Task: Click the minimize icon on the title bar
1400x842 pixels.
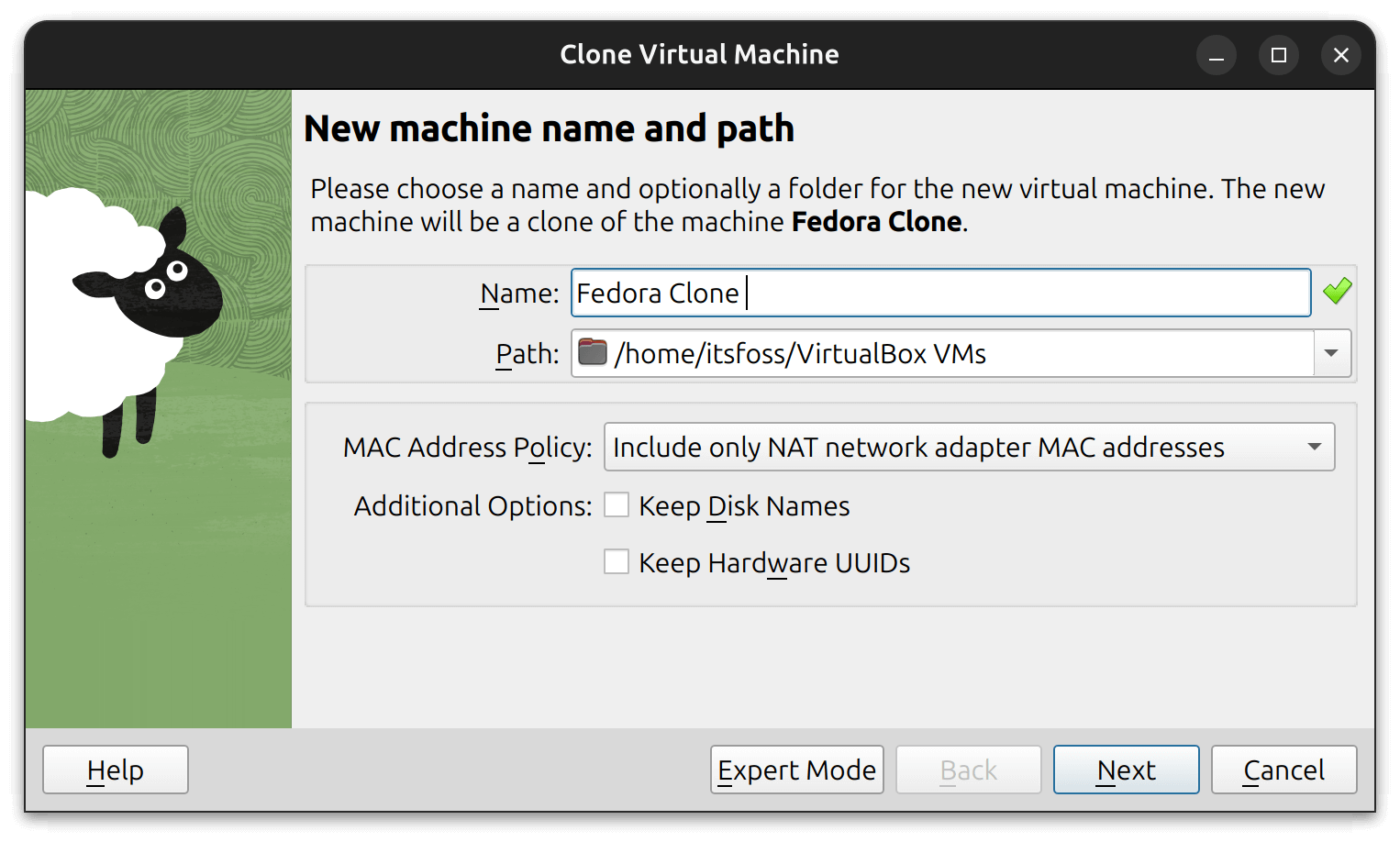Action: point(1217,55)
